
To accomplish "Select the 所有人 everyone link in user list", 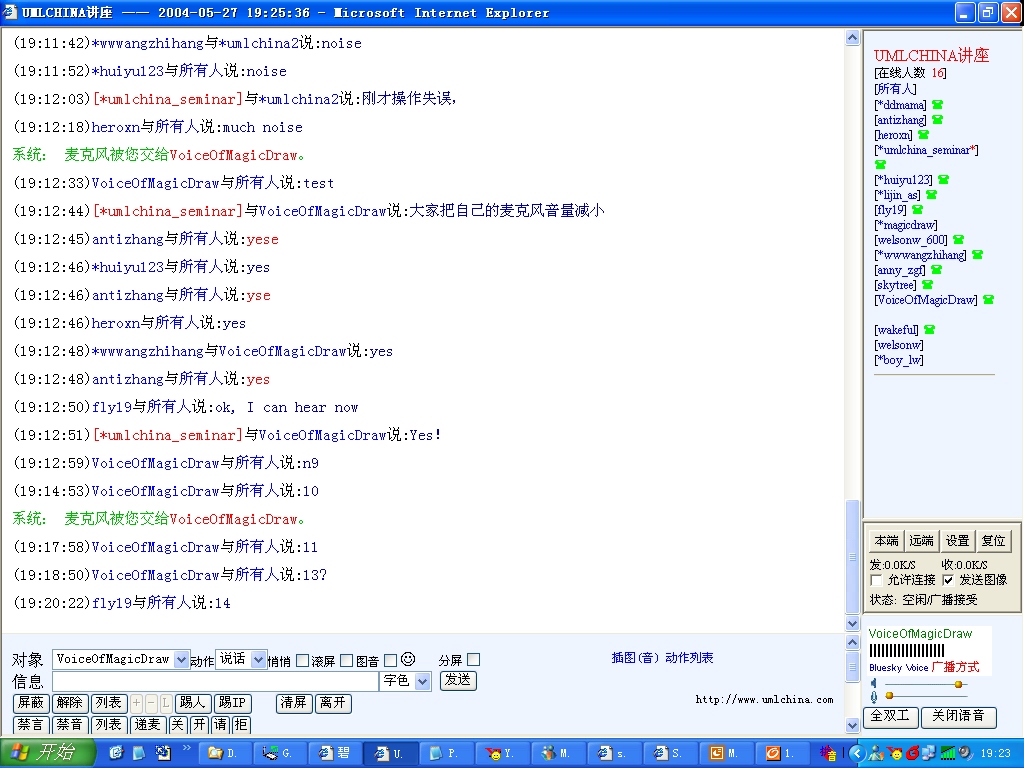I will pos(895,89).
